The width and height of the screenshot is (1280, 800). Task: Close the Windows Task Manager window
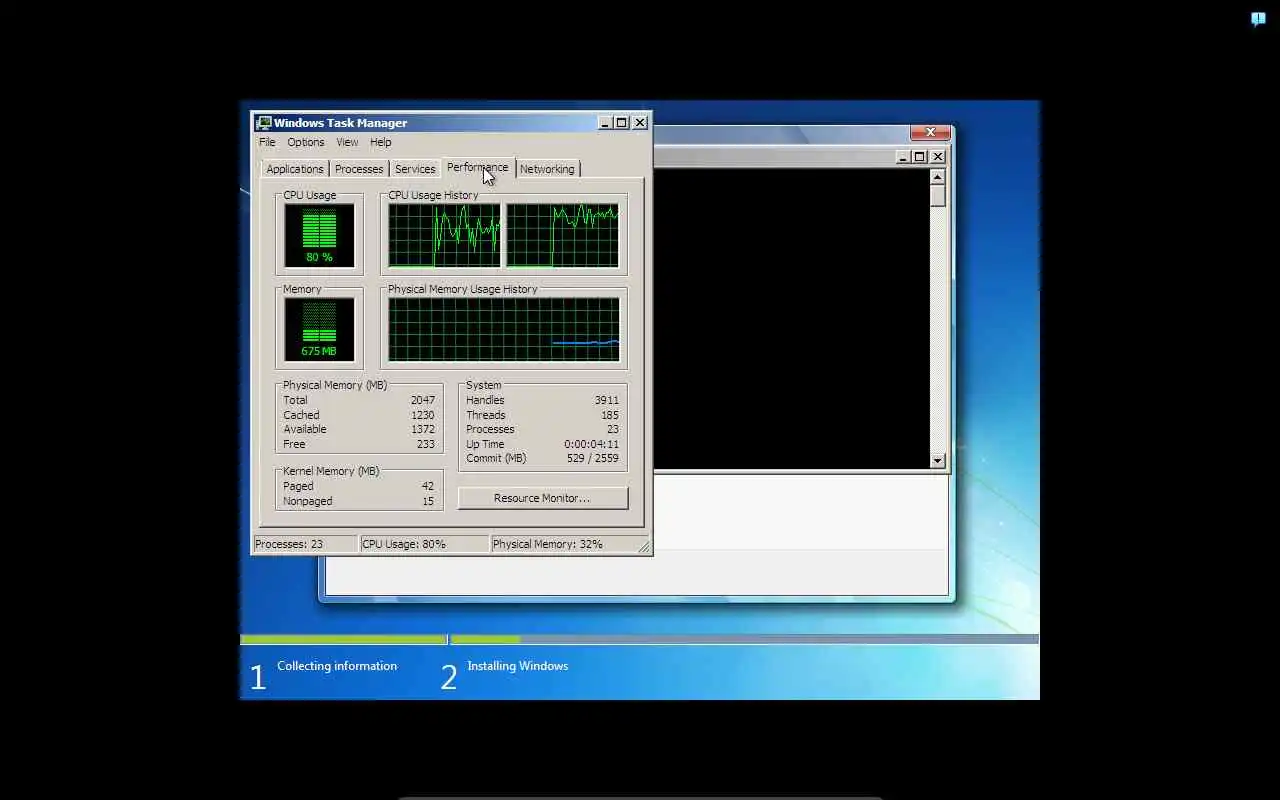640,123
